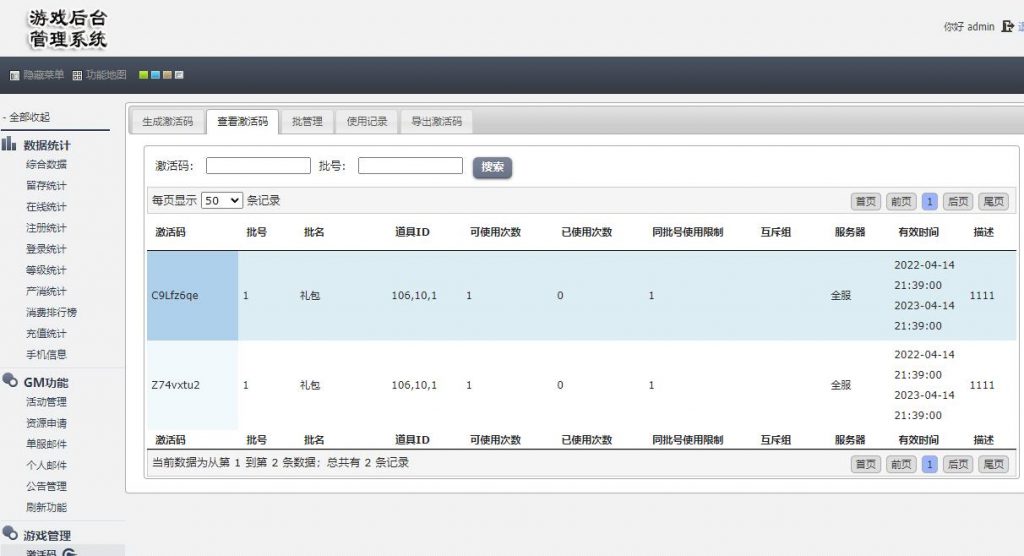Open 刷新功能 in the sidebar
This screenshot has height=556, width=1024.
coord(46,507)
